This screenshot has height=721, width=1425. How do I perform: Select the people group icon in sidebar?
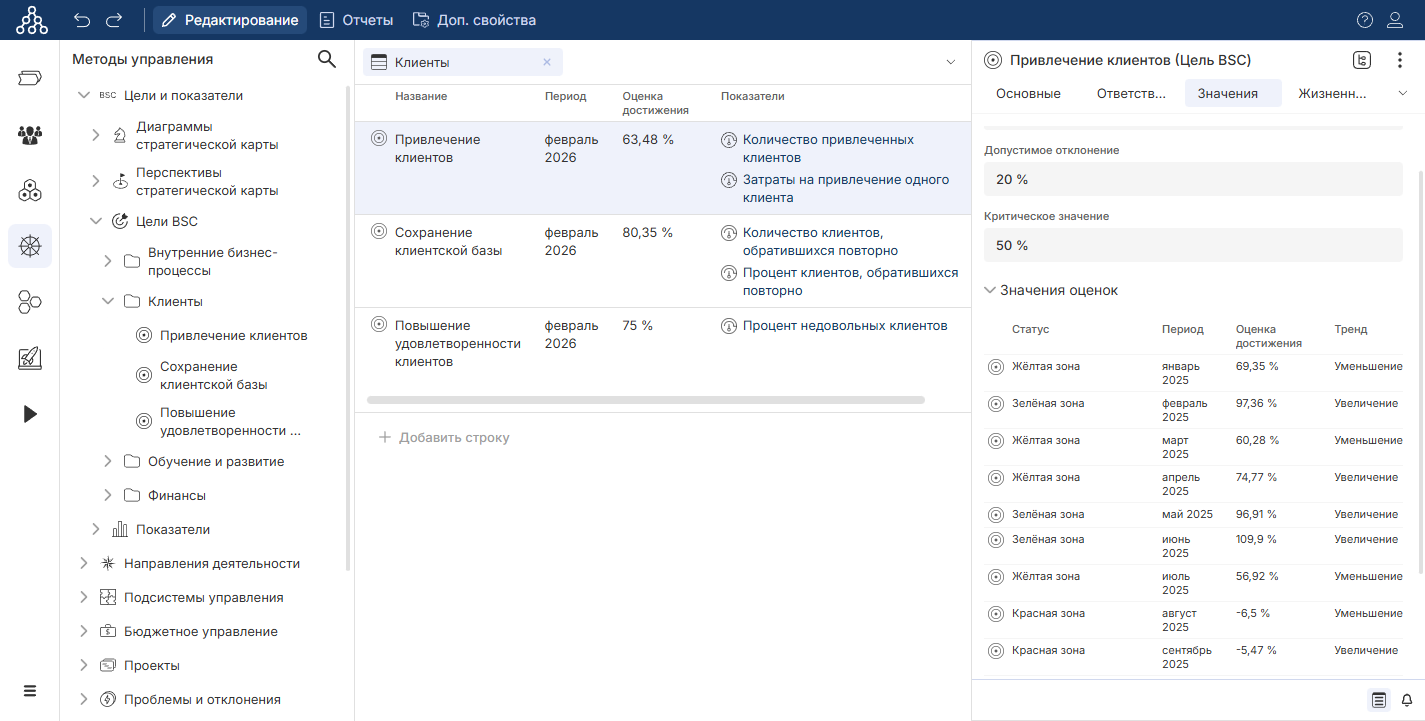point(30,135)
